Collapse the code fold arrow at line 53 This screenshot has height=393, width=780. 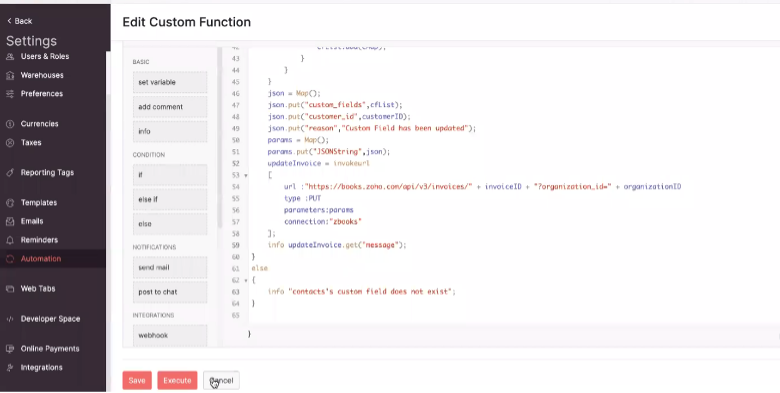tap(246, 176)
